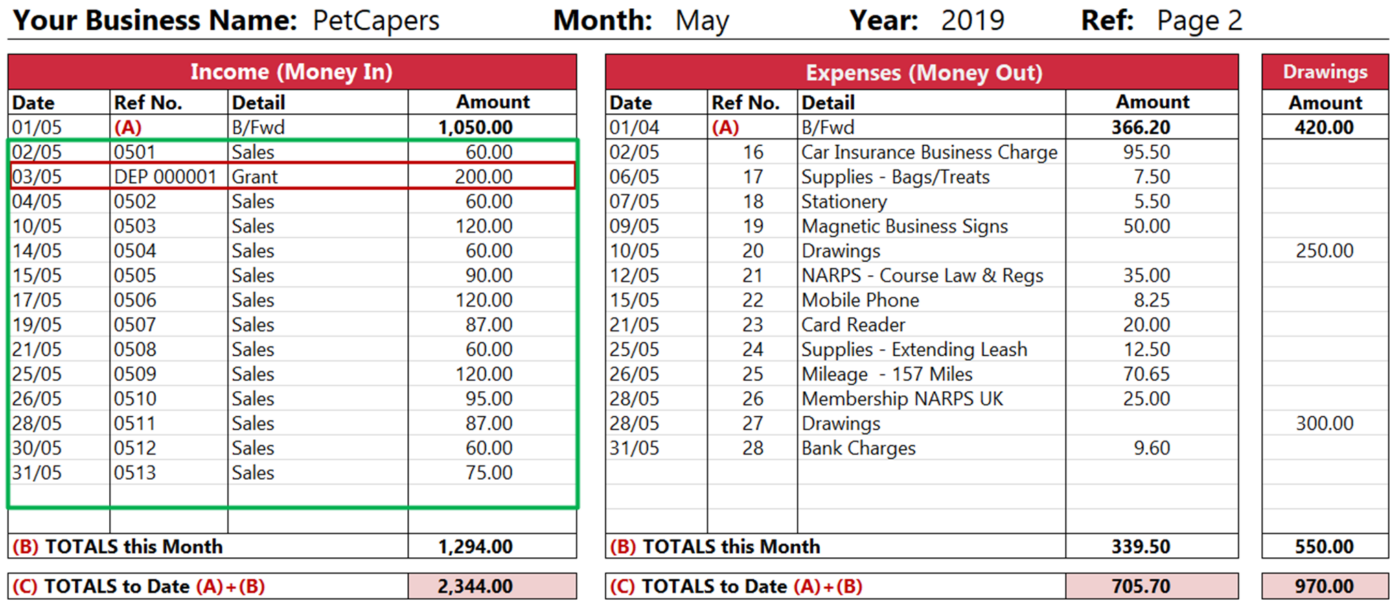Image resolution: width=1400 pixels, height=608 pixels.
Task: Click the income monthly total 1,294.00
Action: 476,547
